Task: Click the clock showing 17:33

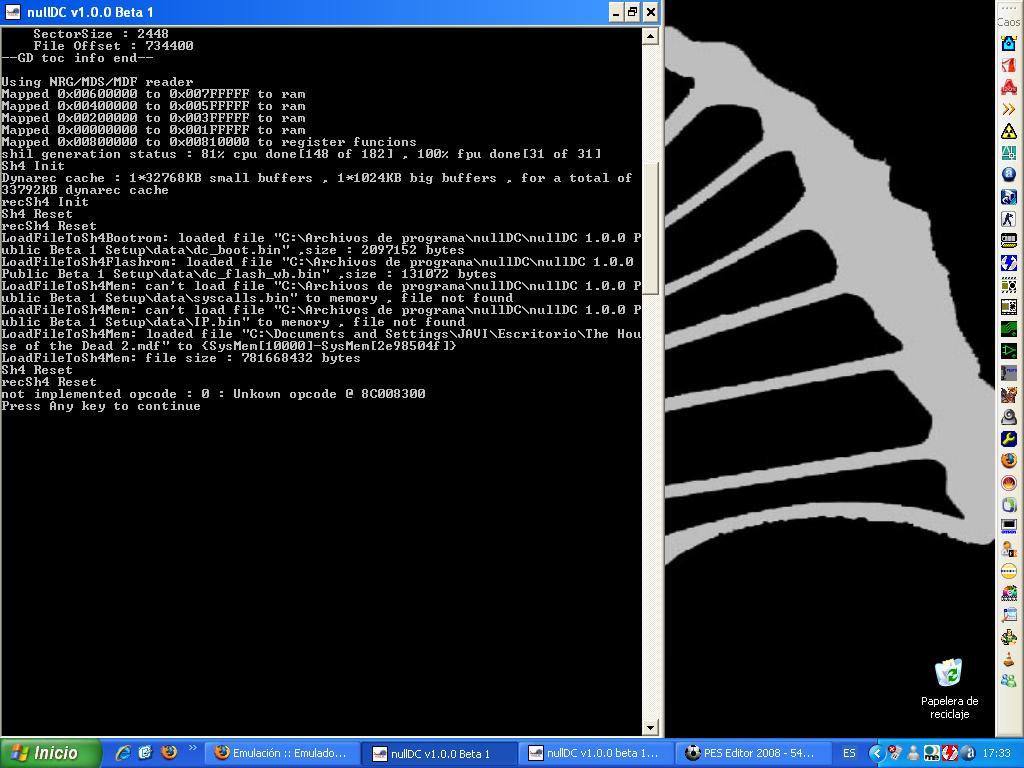Action: tap(997, 754)
